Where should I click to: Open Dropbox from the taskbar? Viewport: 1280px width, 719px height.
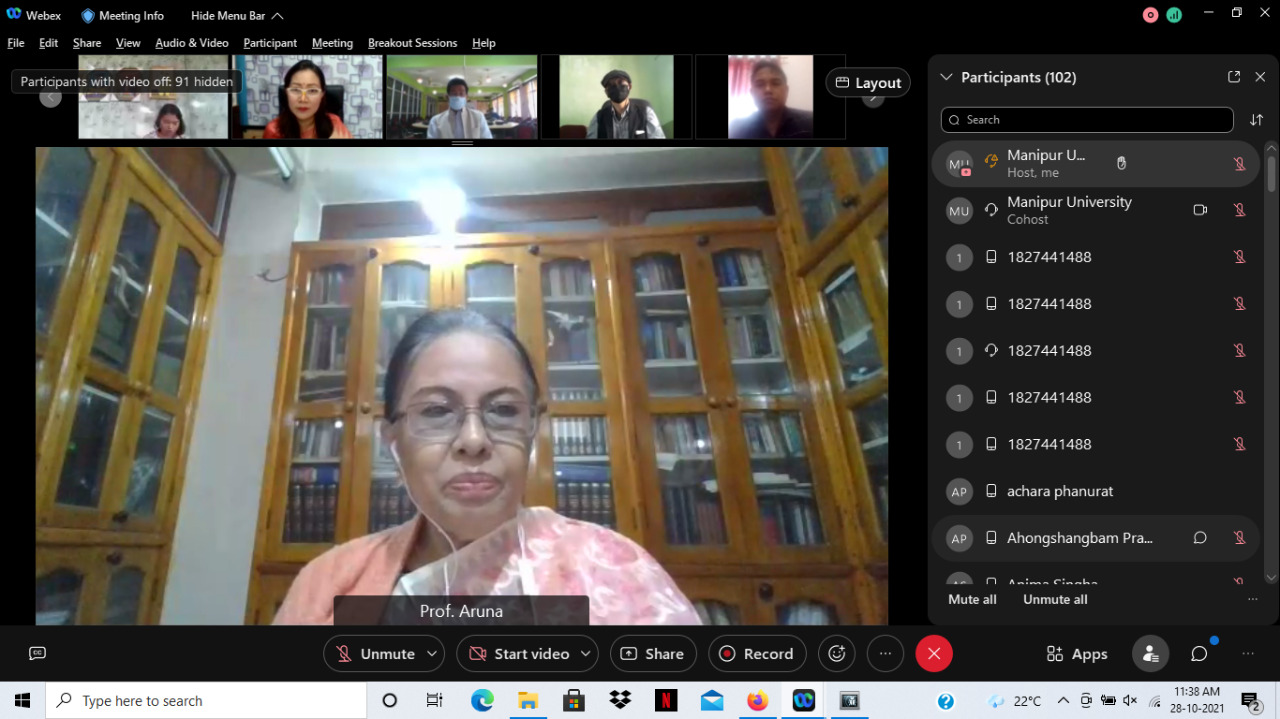click(x=620, y=700)
